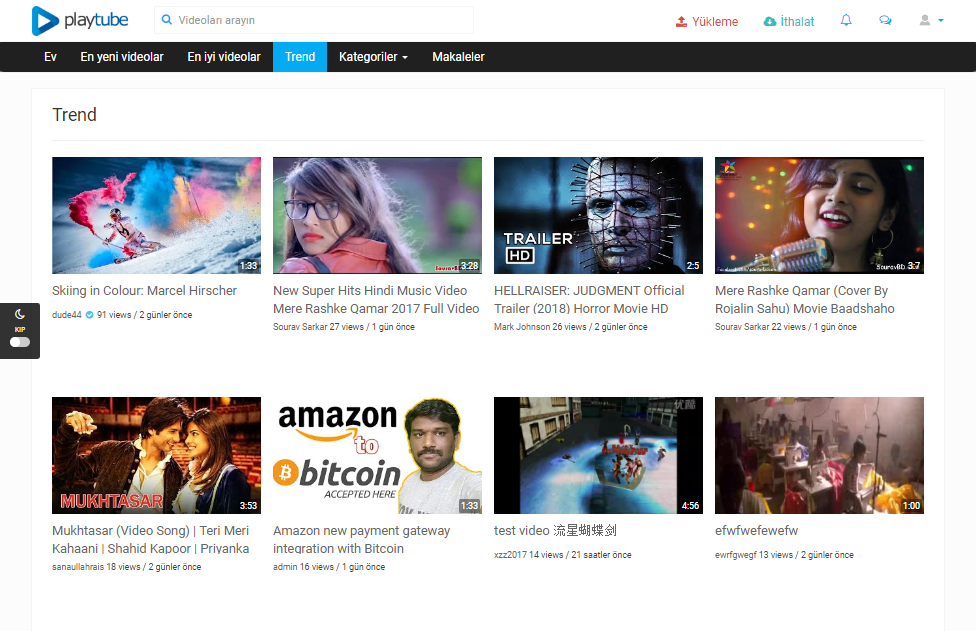Viewport: 976px width, 631px height.
Task: Click title Skiing in Colour: Marcel Hirscher
Action: (144, 291)
